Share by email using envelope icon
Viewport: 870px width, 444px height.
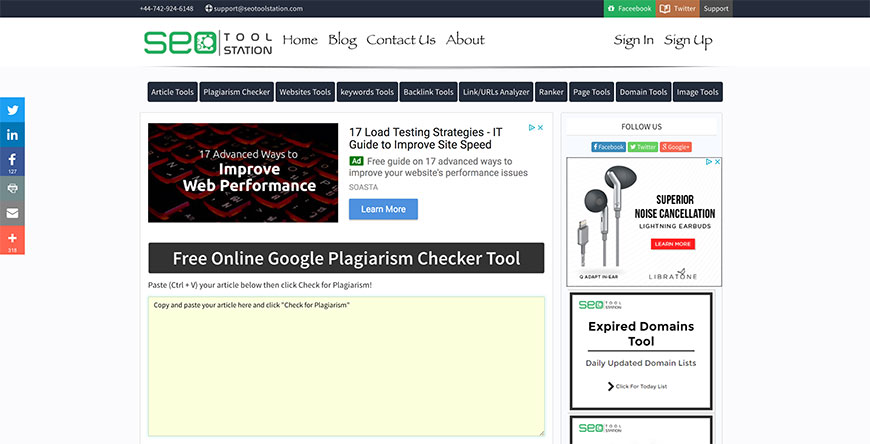[12, 214]
